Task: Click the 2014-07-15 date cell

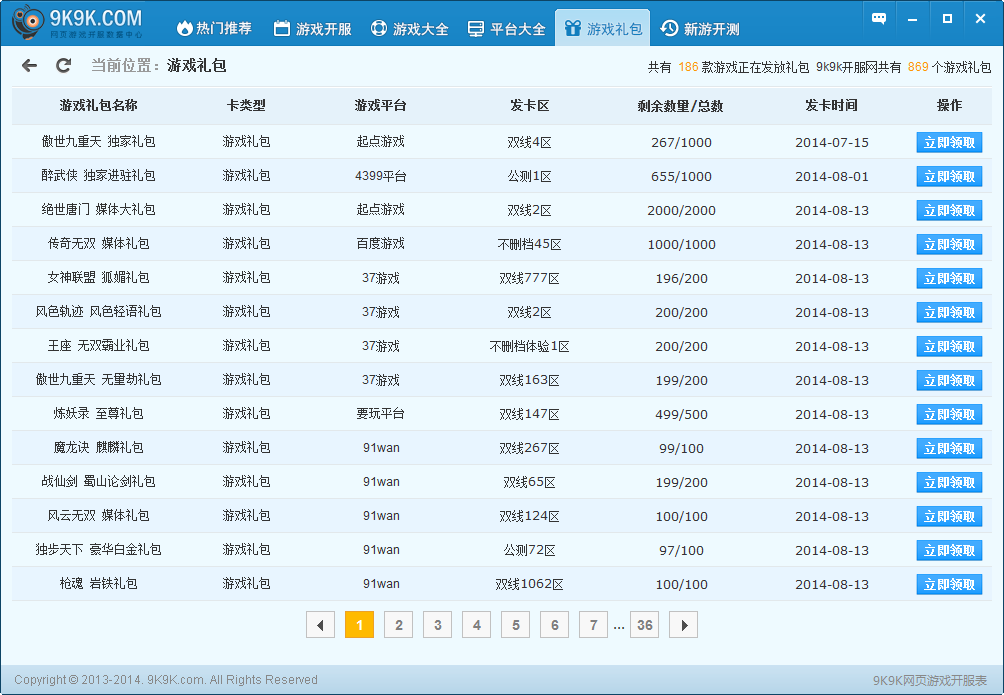Action: click(x=832, y=142)
